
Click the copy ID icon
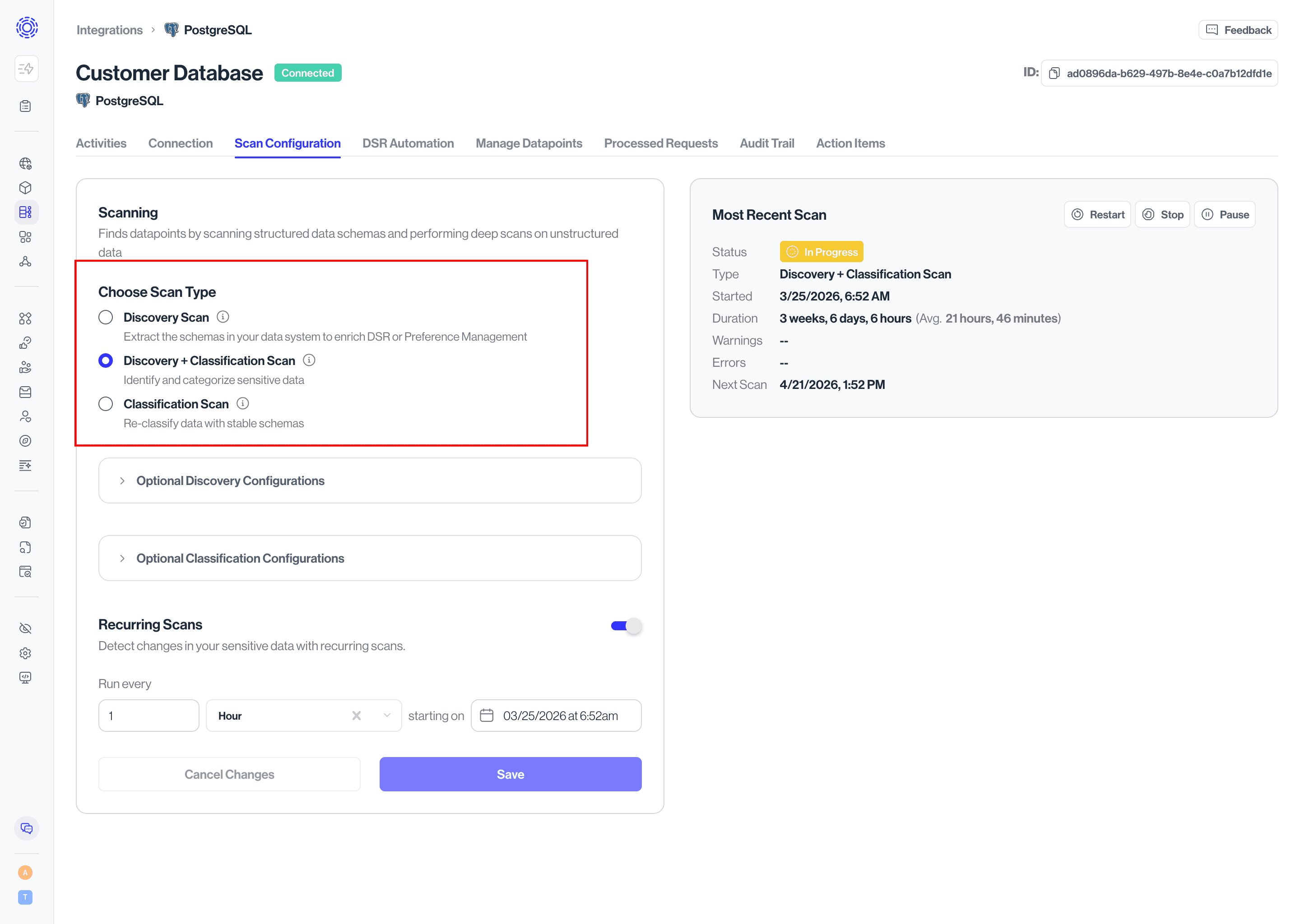pyautogui.click(x=1054, y=74)
